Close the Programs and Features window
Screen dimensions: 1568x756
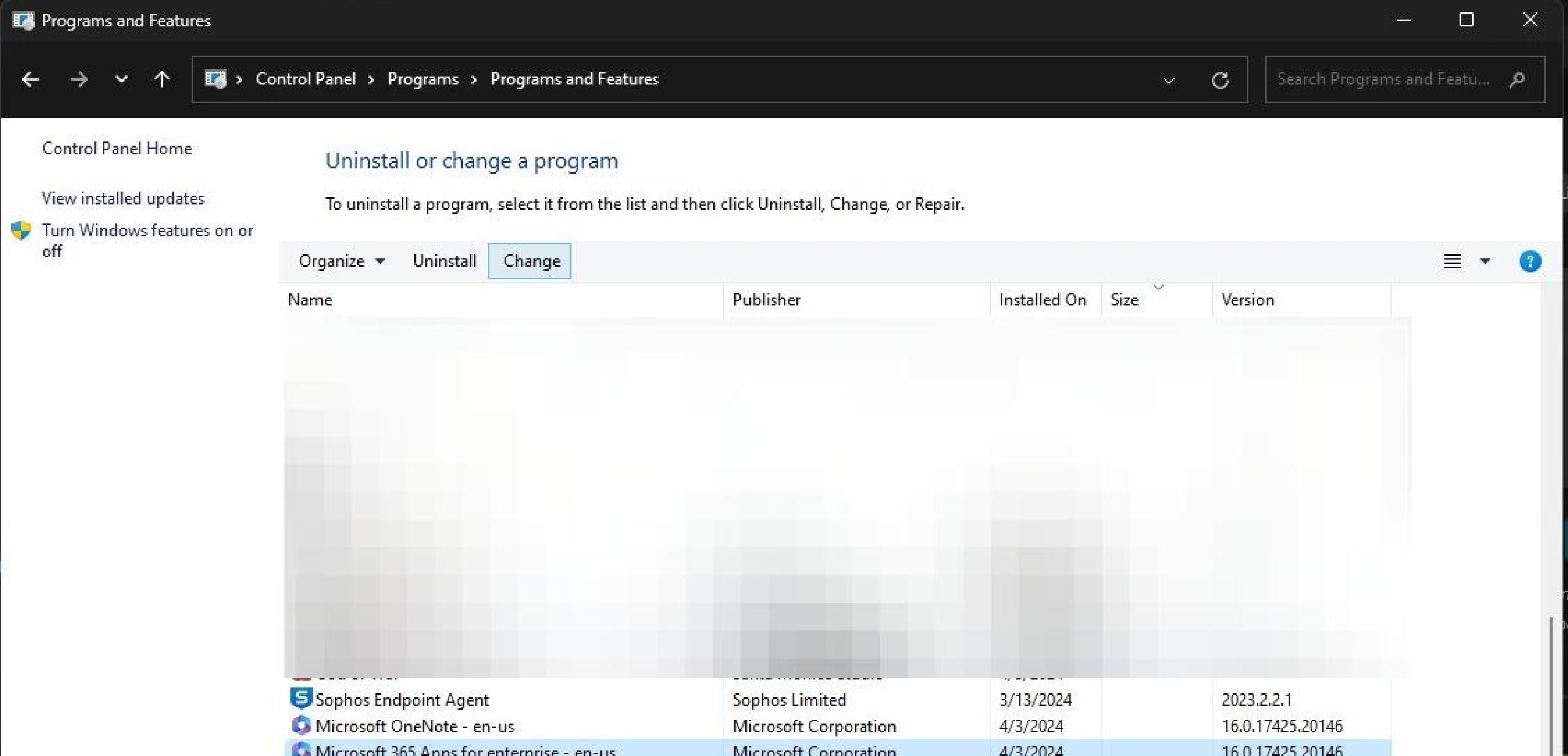1530,20
